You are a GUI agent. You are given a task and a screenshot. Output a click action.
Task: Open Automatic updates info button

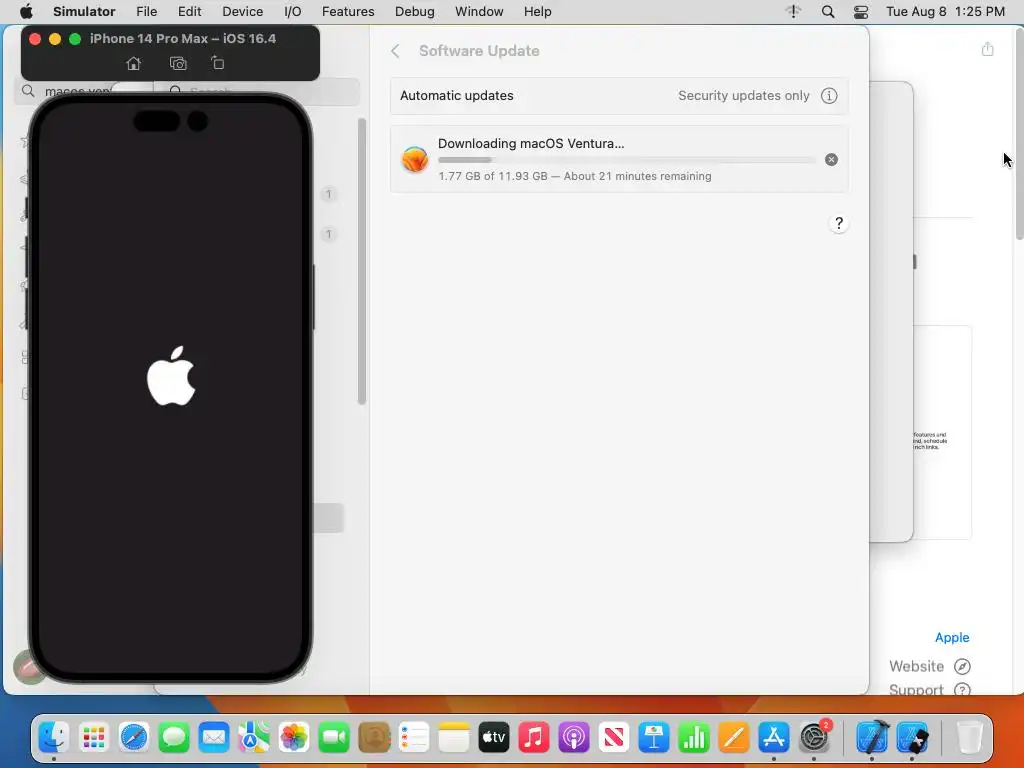(x=829, y=95)
